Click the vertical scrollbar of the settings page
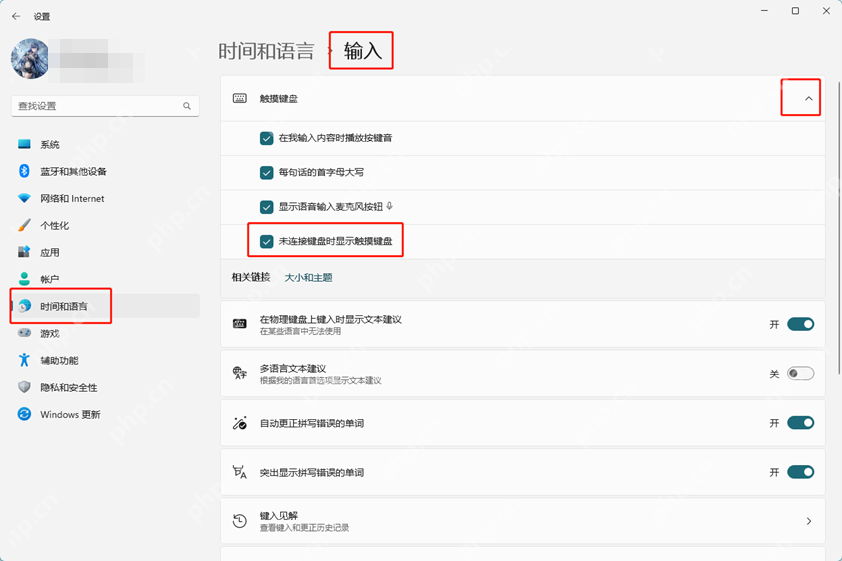This screenshot has width=842, height=561. pyautogui.click(x=839, y=228)
